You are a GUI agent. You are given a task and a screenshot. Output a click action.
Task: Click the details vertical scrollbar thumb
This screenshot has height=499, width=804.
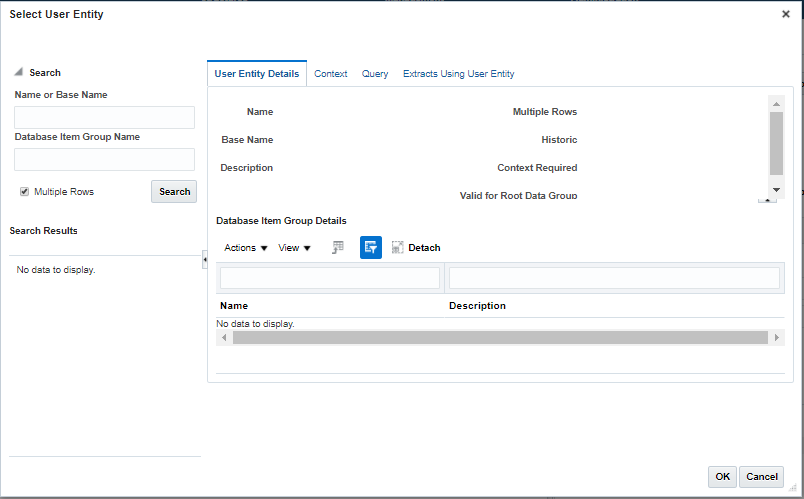pyautogui.click(x=776, y=144)
